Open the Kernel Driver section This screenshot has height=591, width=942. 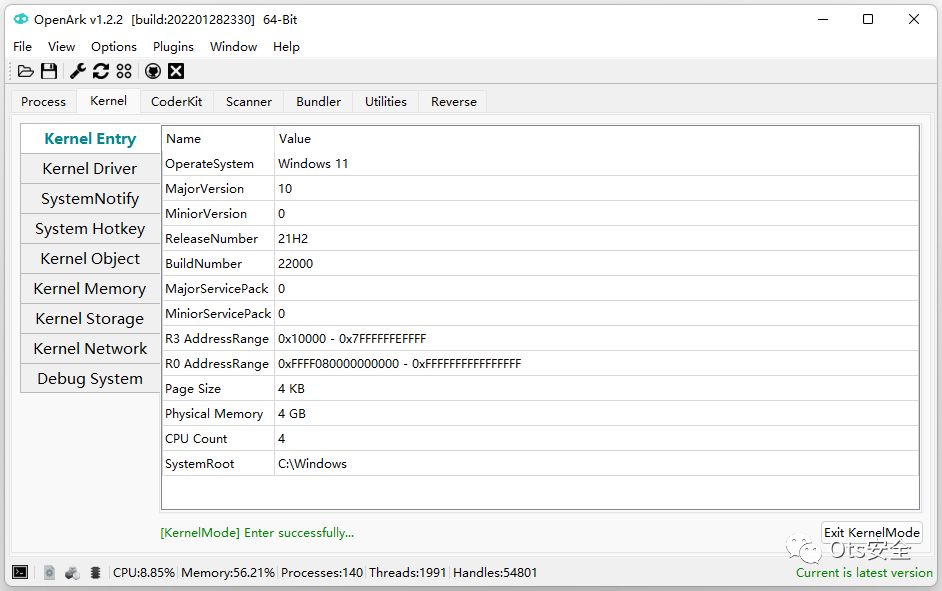point(90,169)
